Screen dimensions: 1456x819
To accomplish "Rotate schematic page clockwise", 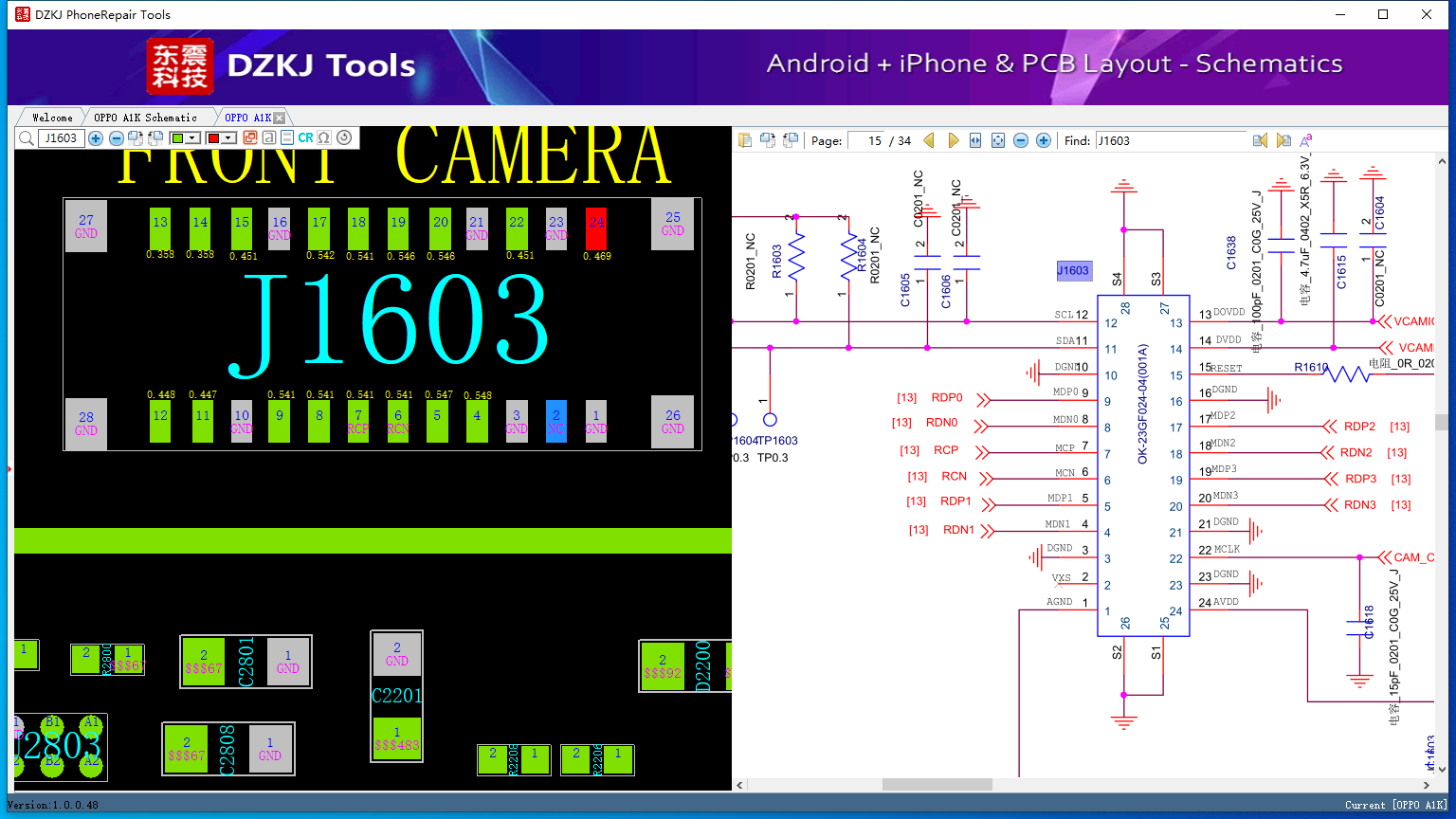I will tap(768, 140).
